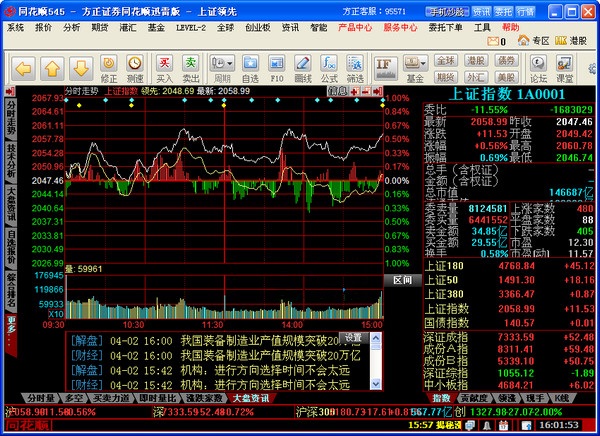Click the news panel scroll up arrow

(x=376, y=338)
